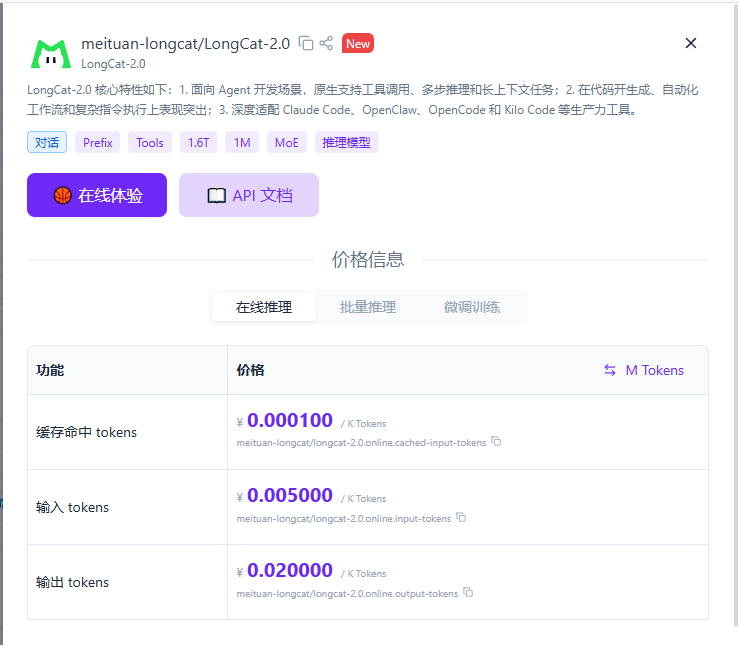Screen dimensions: 739x645
Task: Toggle price unit to M Tokens
Action: click(644, 370)
